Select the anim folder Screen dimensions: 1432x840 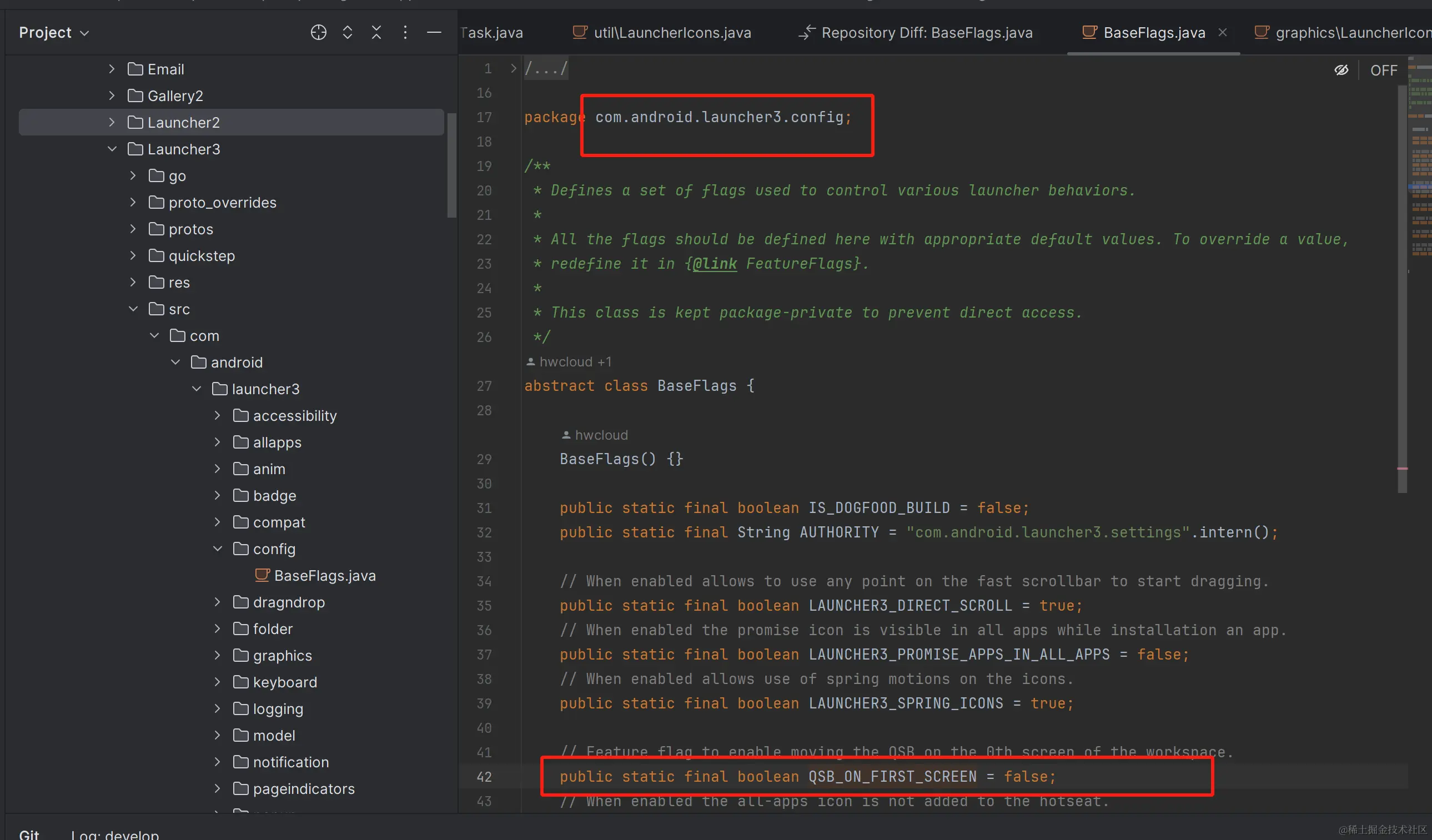coord(259,469)
